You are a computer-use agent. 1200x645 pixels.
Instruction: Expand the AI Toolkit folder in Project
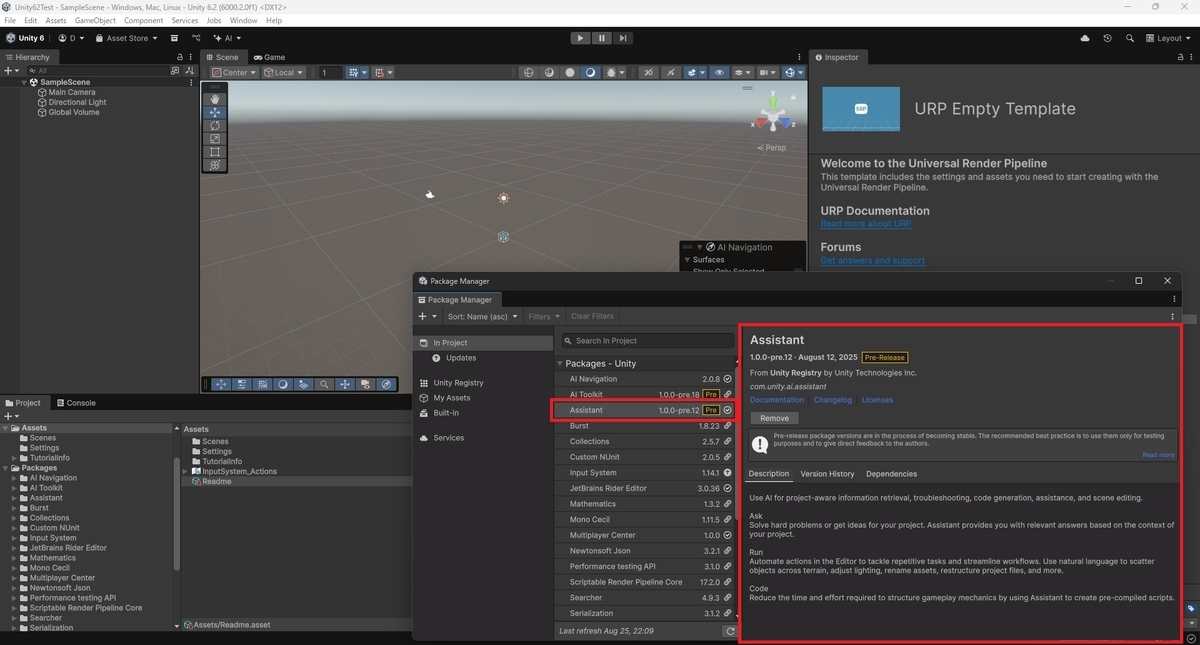[15, 488]
